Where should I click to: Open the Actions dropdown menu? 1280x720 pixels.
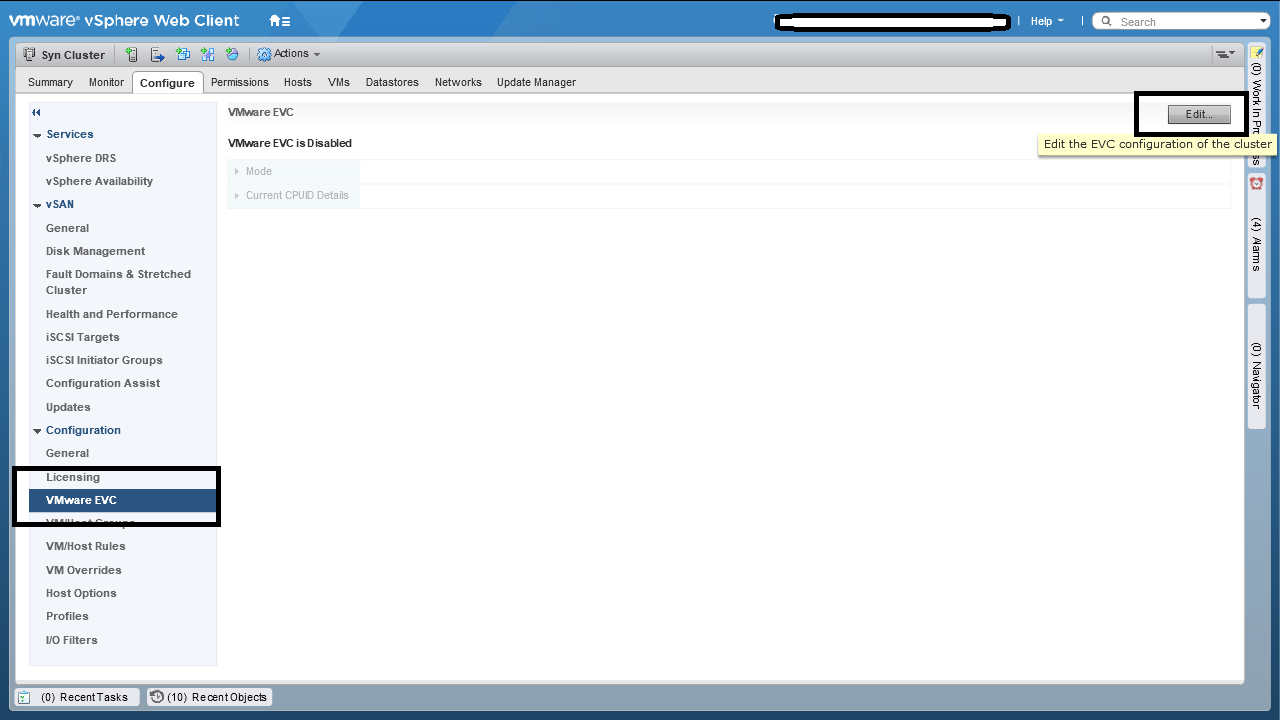(x=289, y=54)
